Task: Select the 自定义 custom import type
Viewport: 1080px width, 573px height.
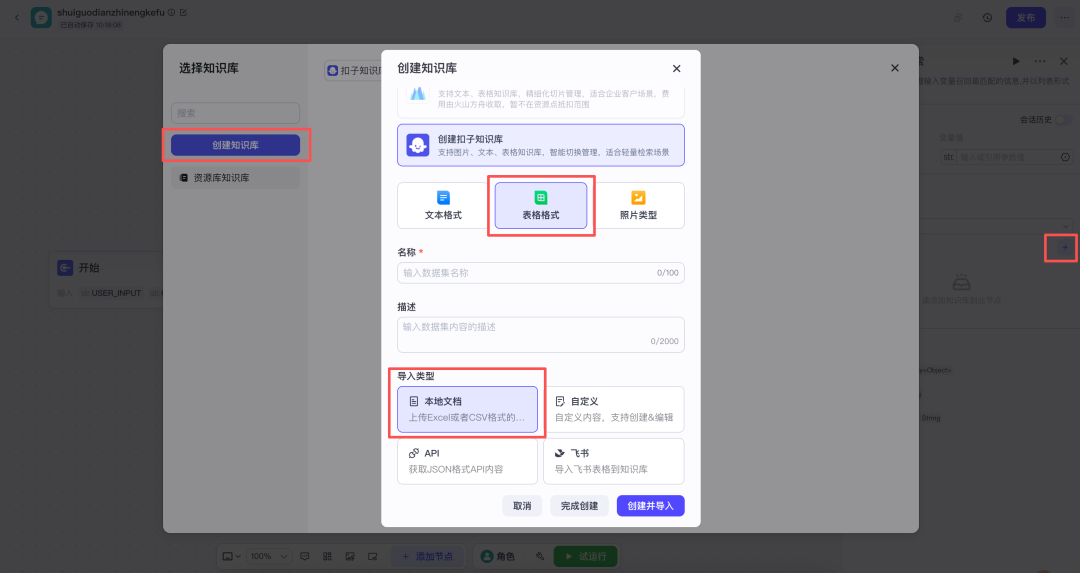Action: tap(613, 409)
